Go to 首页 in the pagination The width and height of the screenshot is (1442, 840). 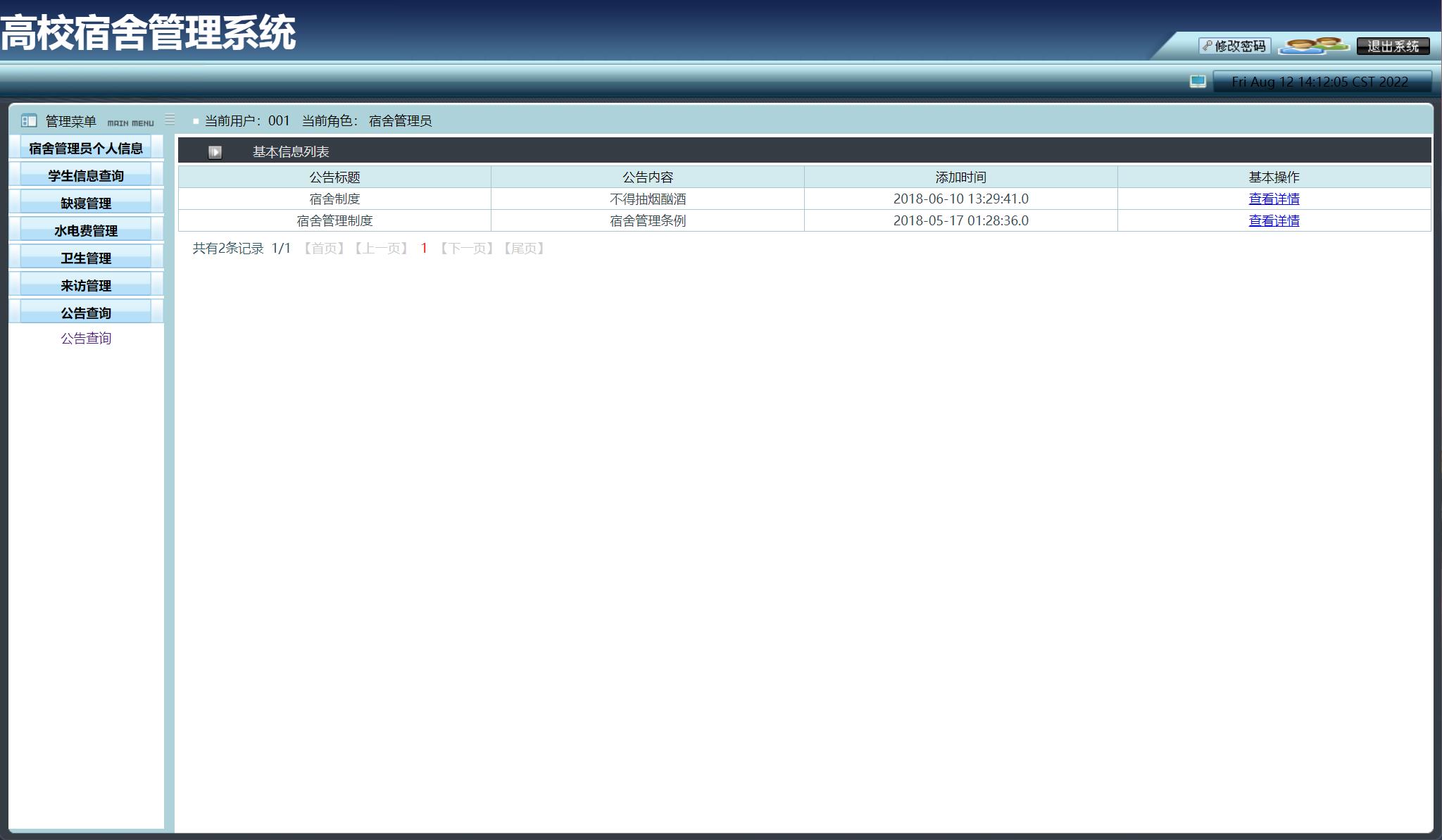tap(323, 249)
